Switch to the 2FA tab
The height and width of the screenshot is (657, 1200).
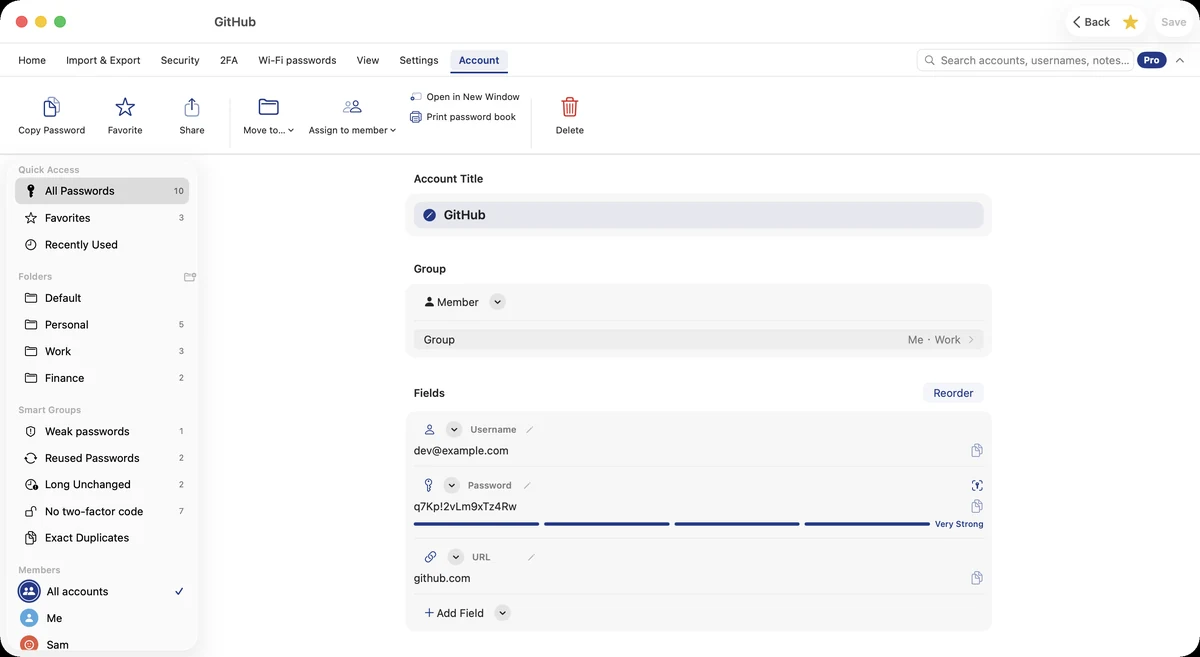pos(229,60)
